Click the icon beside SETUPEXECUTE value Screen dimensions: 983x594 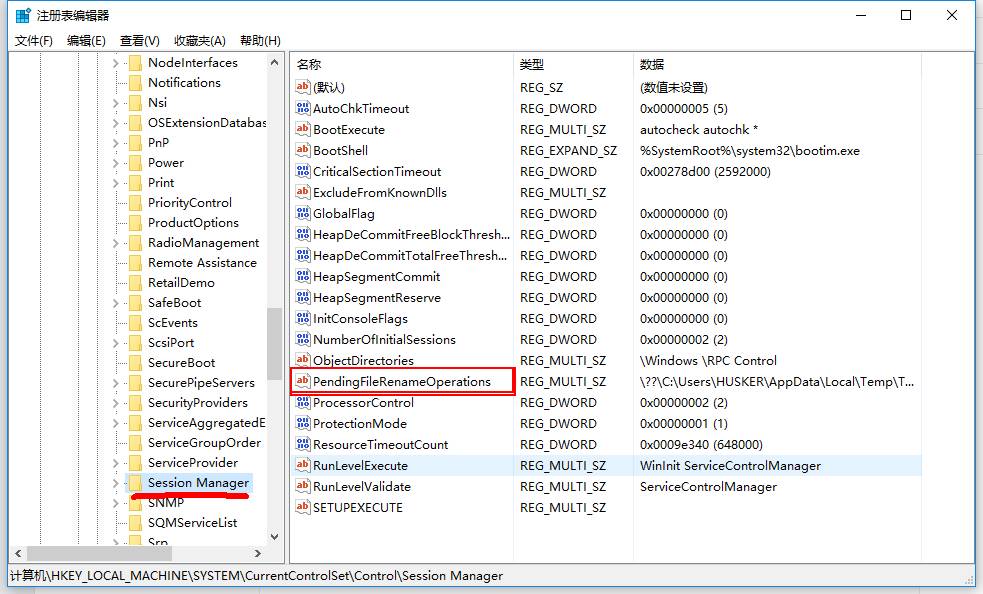(x=304, y=507)
